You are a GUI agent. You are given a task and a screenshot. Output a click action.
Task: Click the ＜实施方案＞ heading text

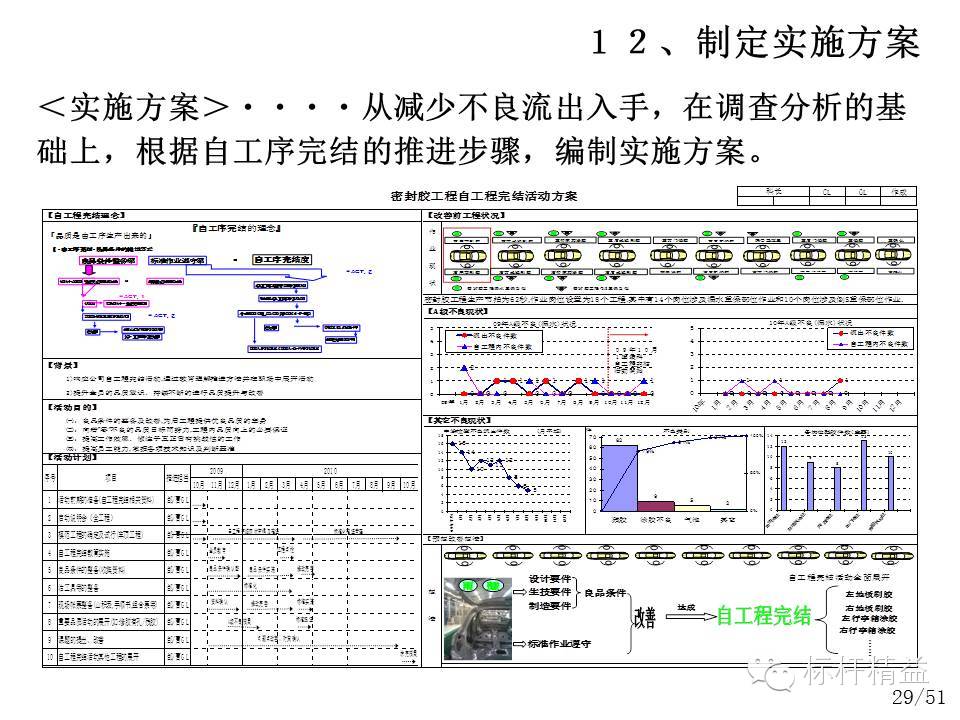tap(133, 108)
